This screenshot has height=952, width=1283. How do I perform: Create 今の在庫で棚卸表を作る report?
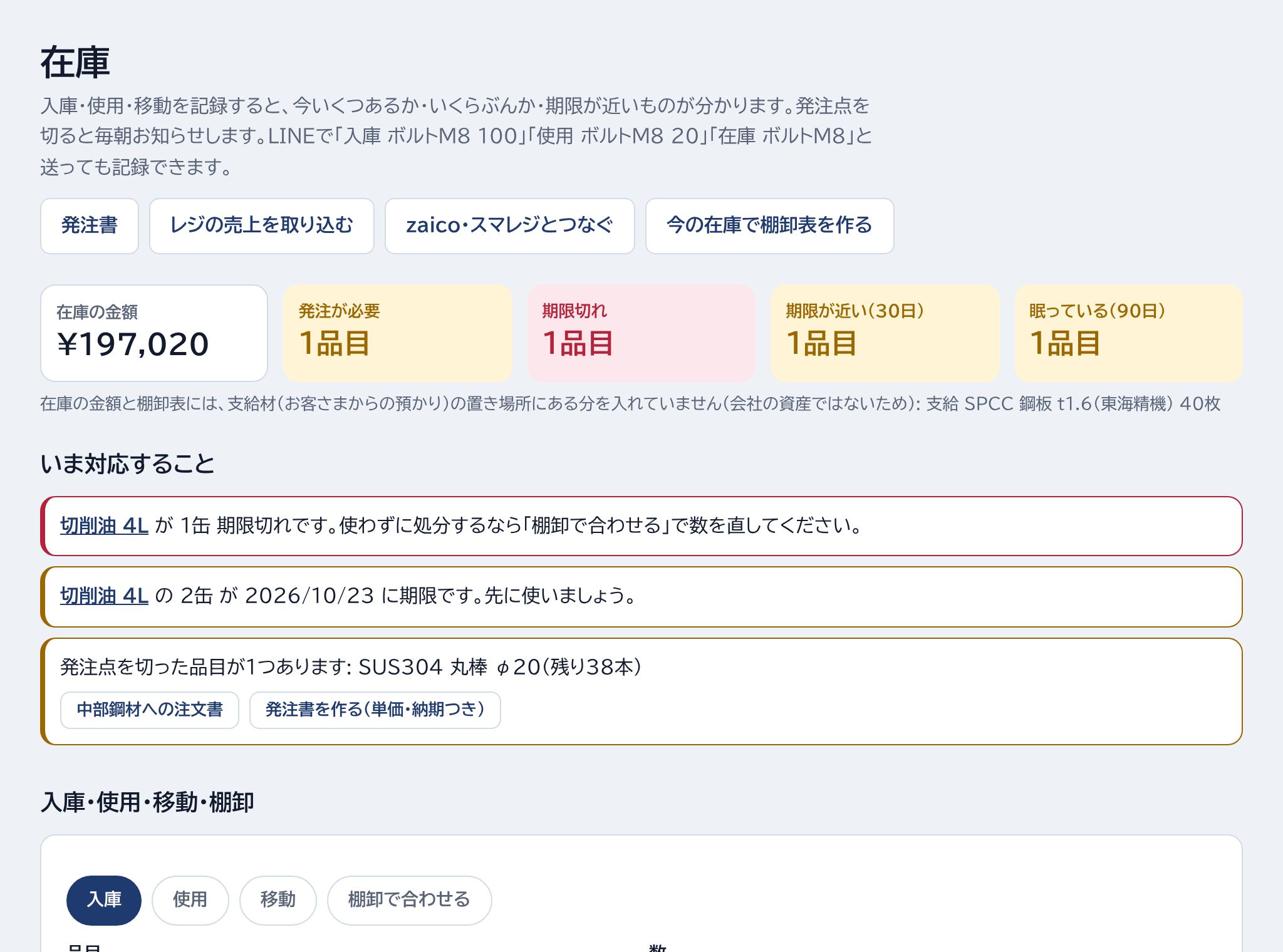pos(770,226)
